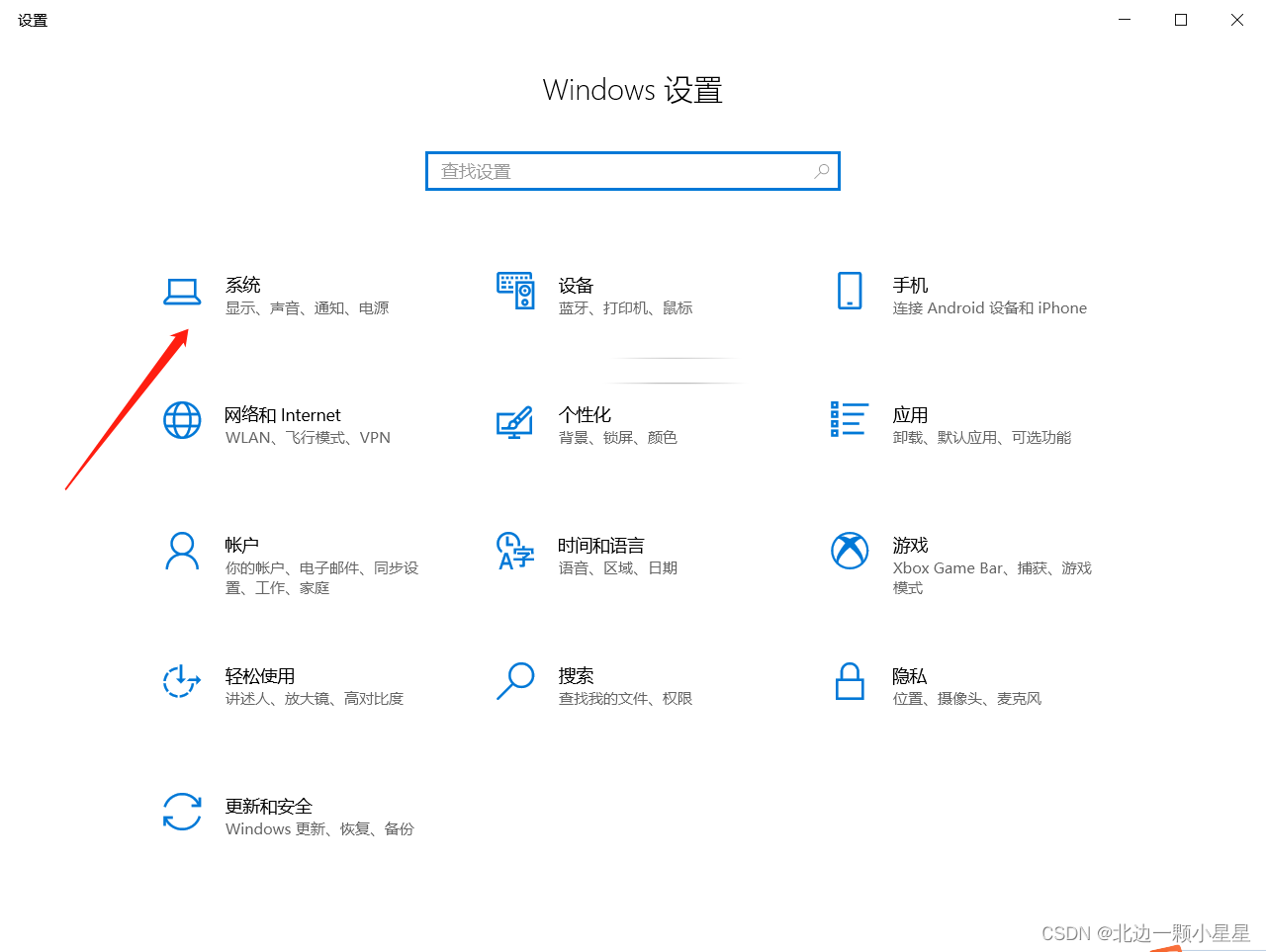This screenshot has height=952, width=1266.
Task: Click the text 显示、声音、通知、电源
Action: [x=308, y=308]
